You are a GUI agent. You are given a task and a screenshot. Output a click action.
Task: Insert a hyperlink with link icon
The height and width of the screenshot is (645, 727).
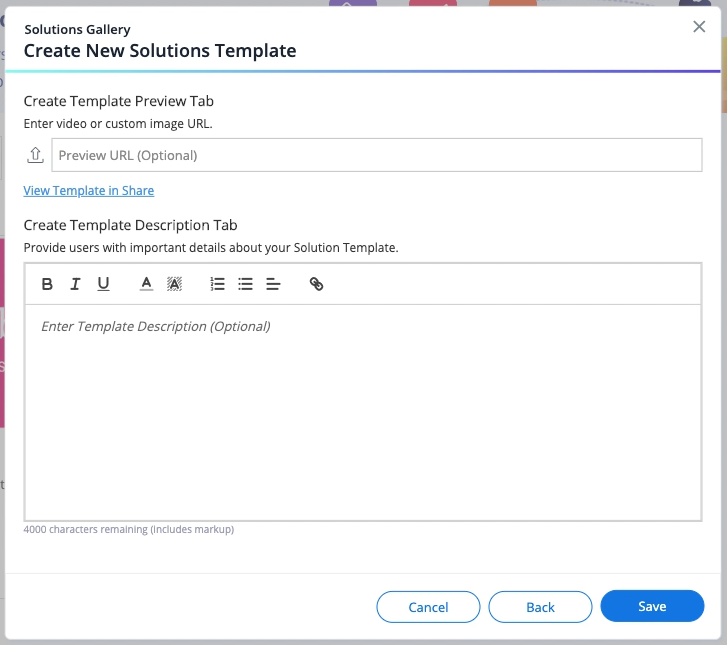coord(316,284)
